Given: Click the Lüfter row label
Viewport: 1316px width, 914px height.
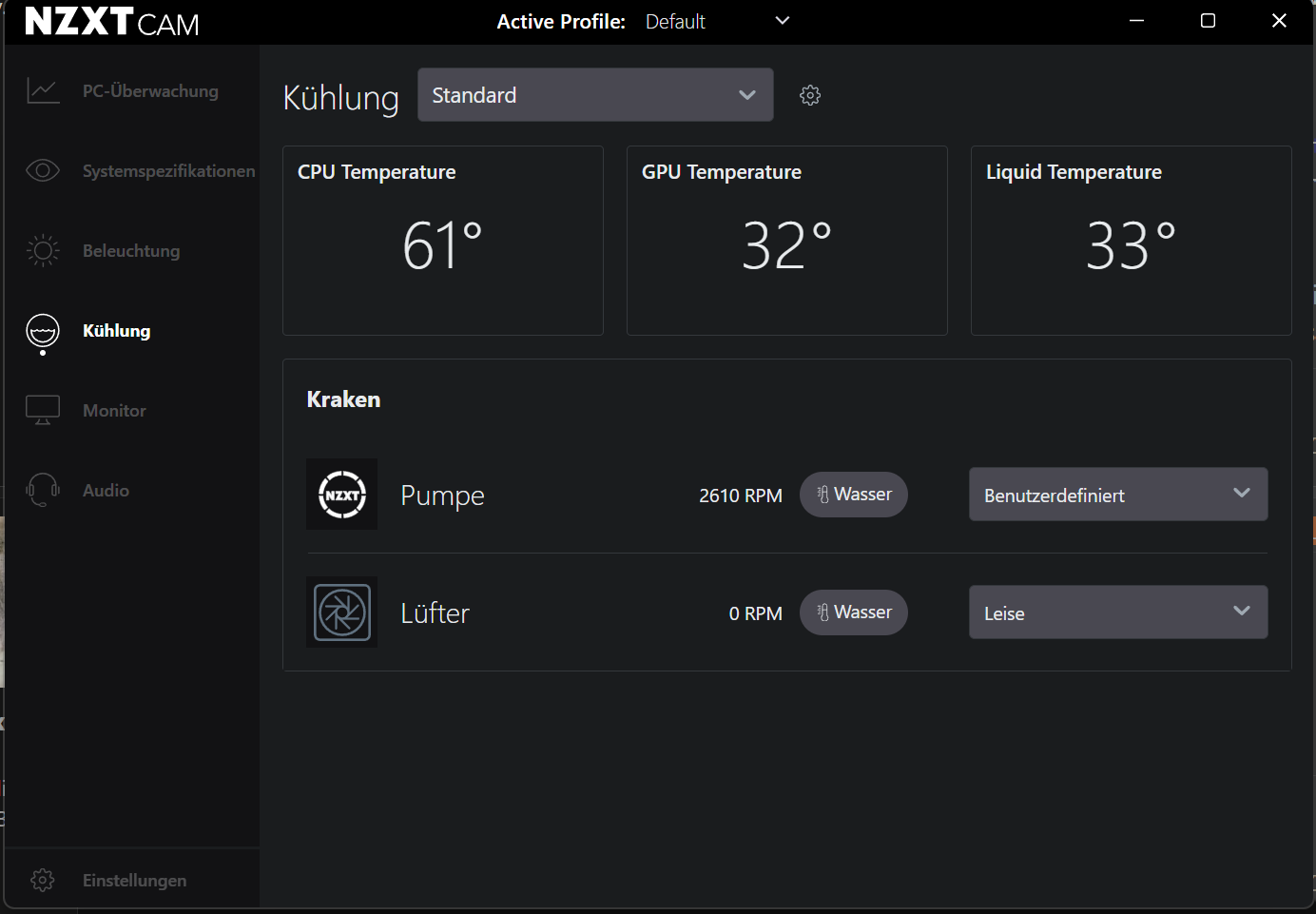Looking at the screenshot, I should tap(435, 613).
